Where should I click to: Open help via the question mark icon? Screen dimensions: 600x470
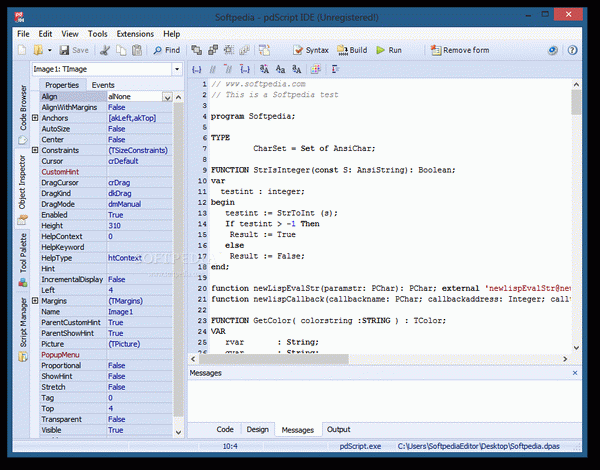[x=572, y=50]
